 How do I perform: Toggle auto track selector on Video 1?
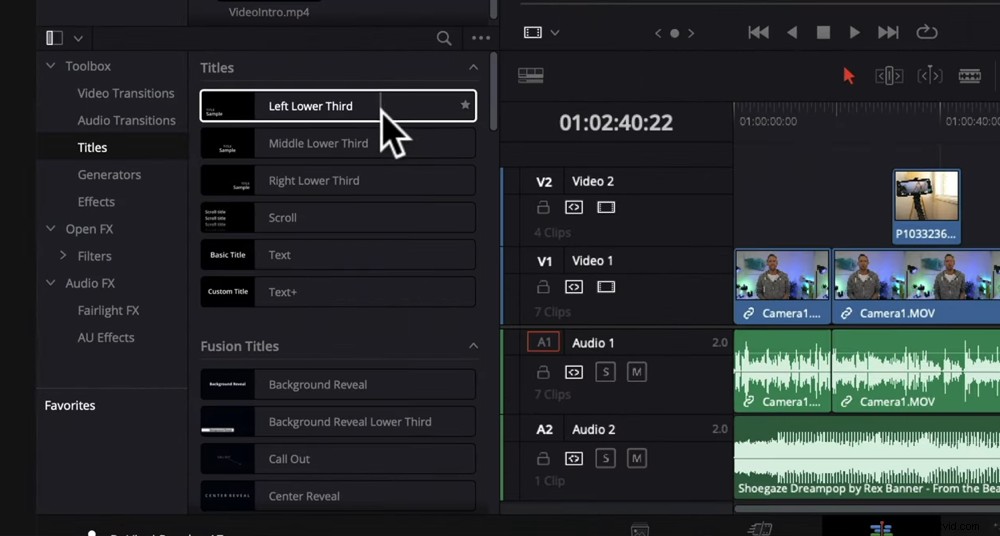pyautogui.click(x=574, y=287)
